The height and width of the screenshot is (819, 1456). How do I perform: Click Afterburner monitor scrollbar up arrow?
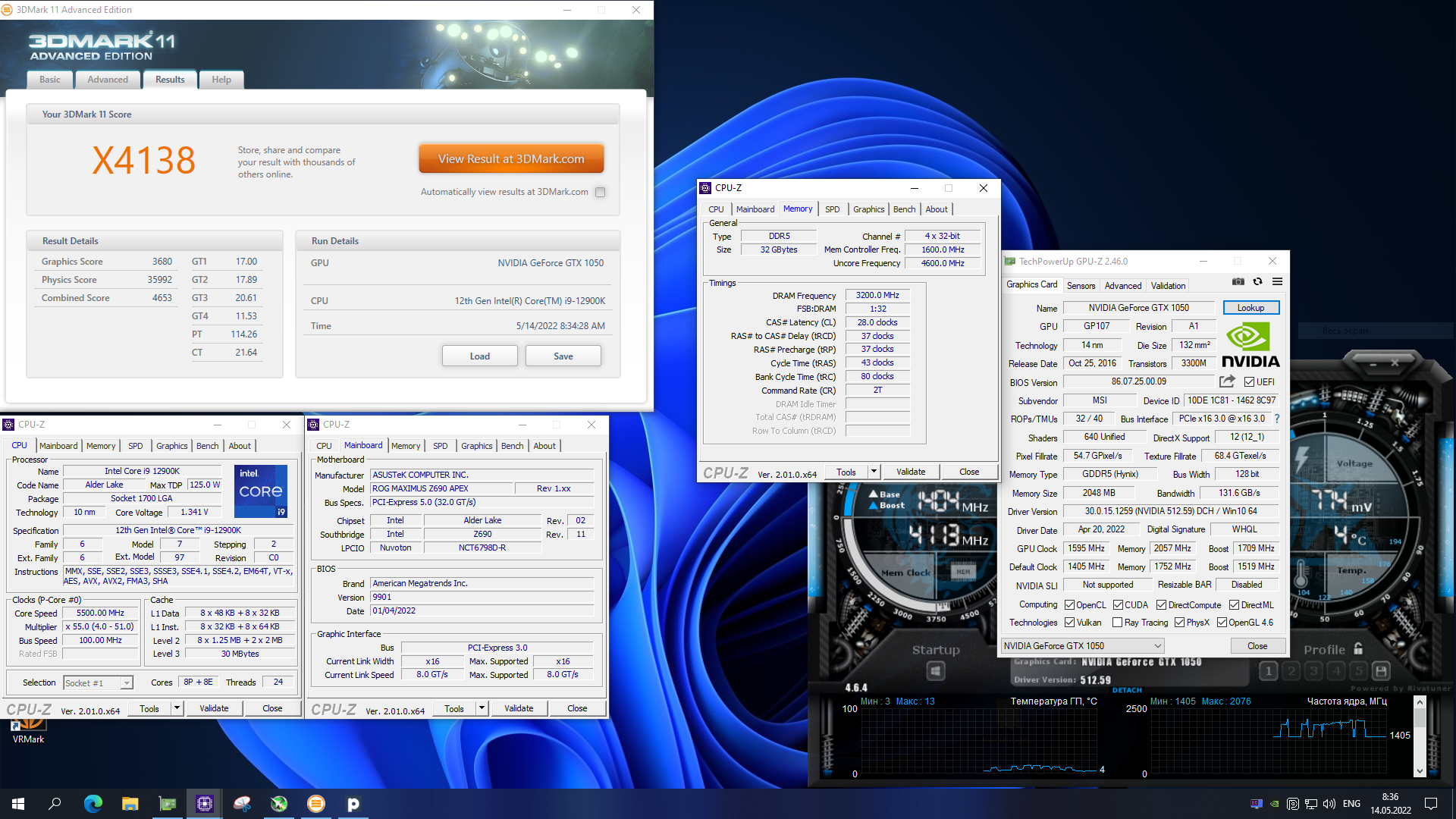(x=1420, y=702)
